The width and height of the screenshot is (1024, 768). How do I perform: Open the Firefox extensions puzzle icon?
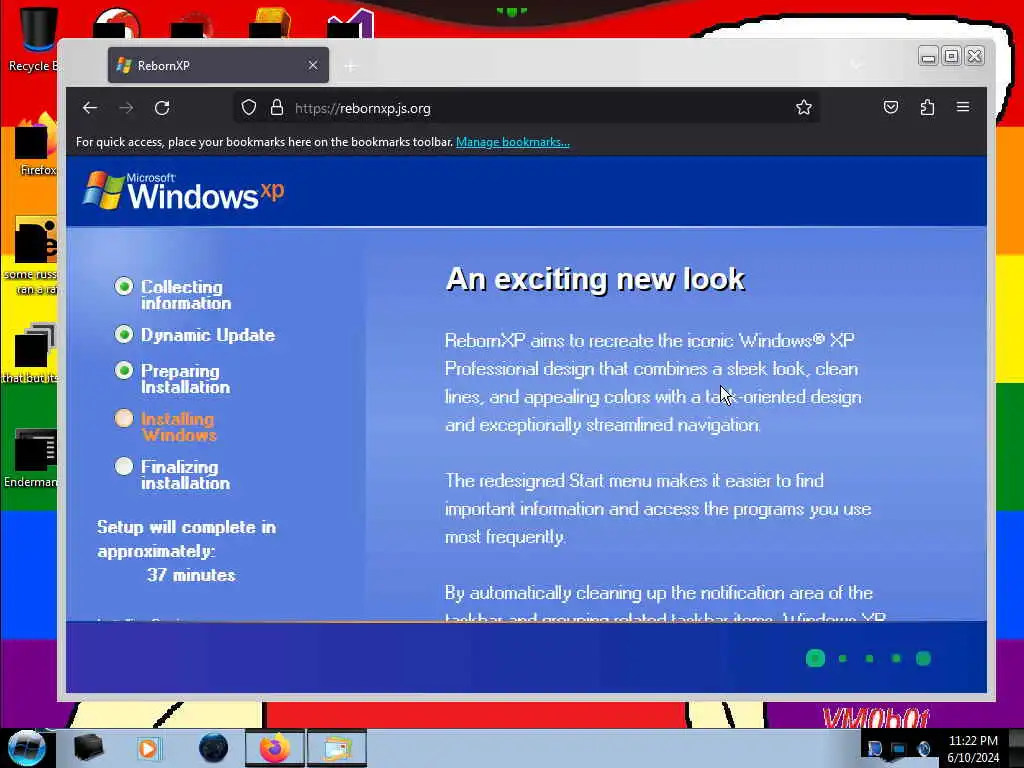click(x=927, y=107)
